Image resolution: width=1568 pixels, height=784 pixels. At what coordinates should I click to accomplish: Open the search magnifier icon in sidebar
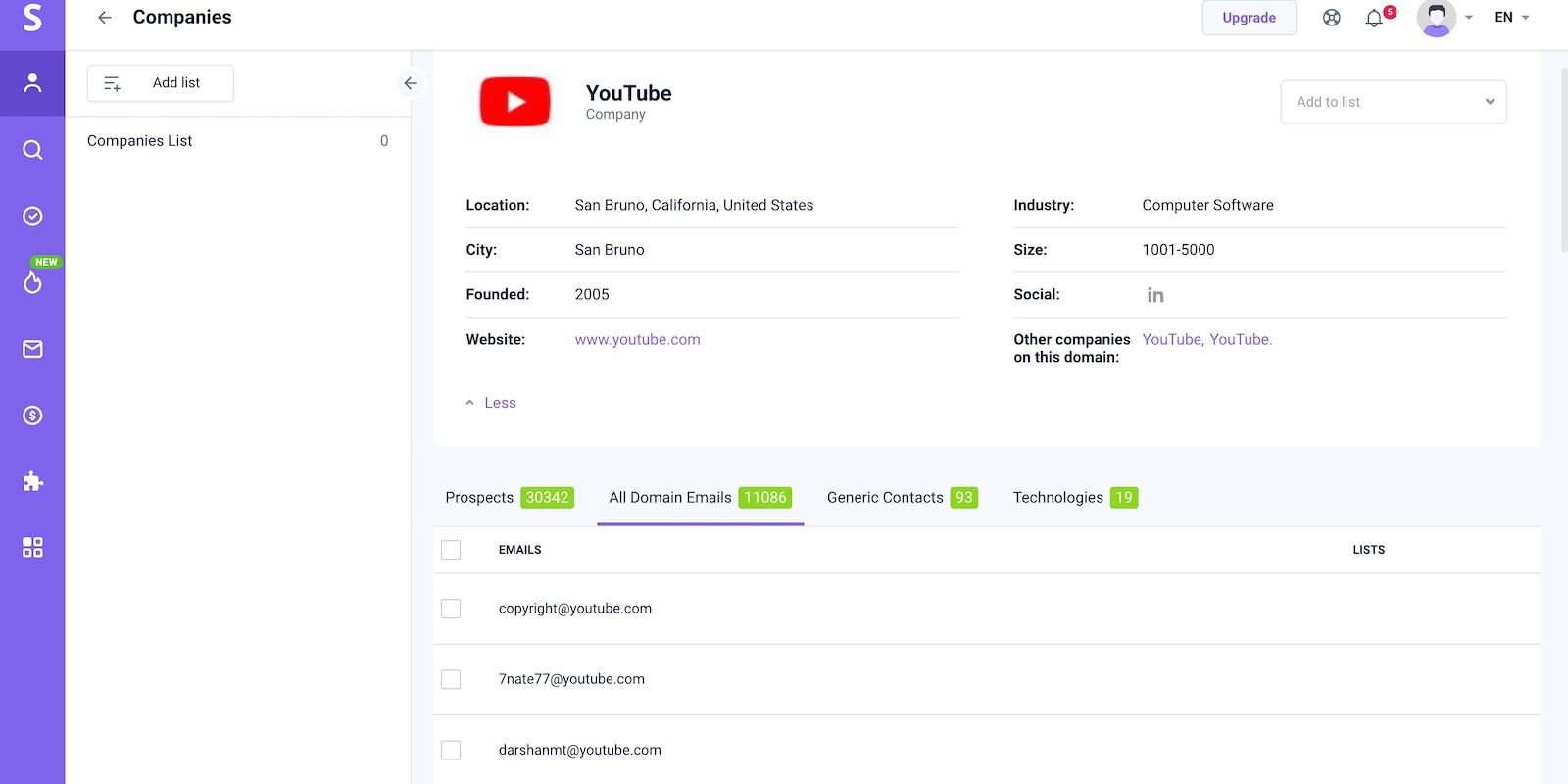32,149
